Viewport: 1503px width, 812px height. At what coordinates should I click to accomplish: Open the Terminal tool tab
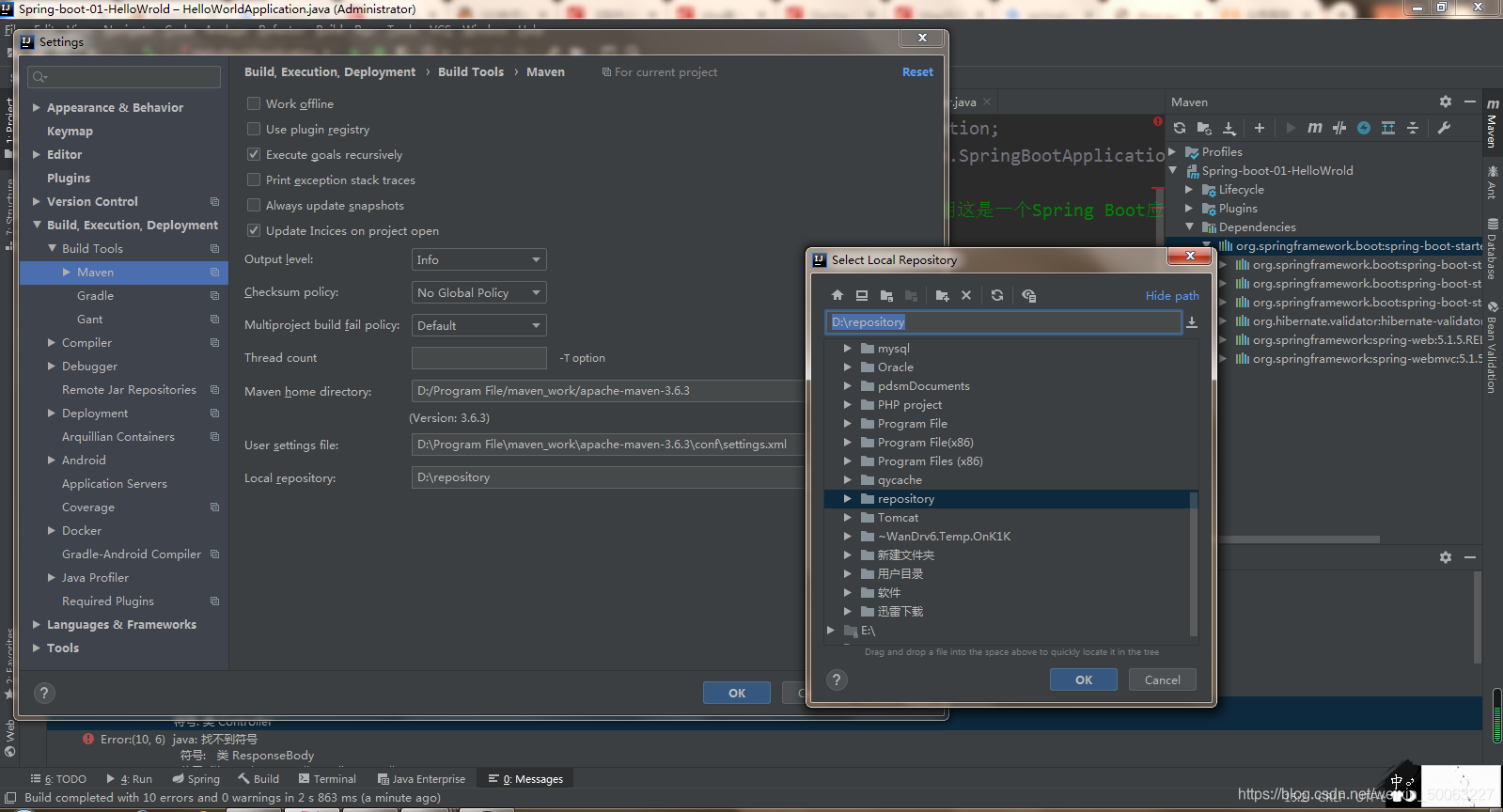[x=327, y=778]
